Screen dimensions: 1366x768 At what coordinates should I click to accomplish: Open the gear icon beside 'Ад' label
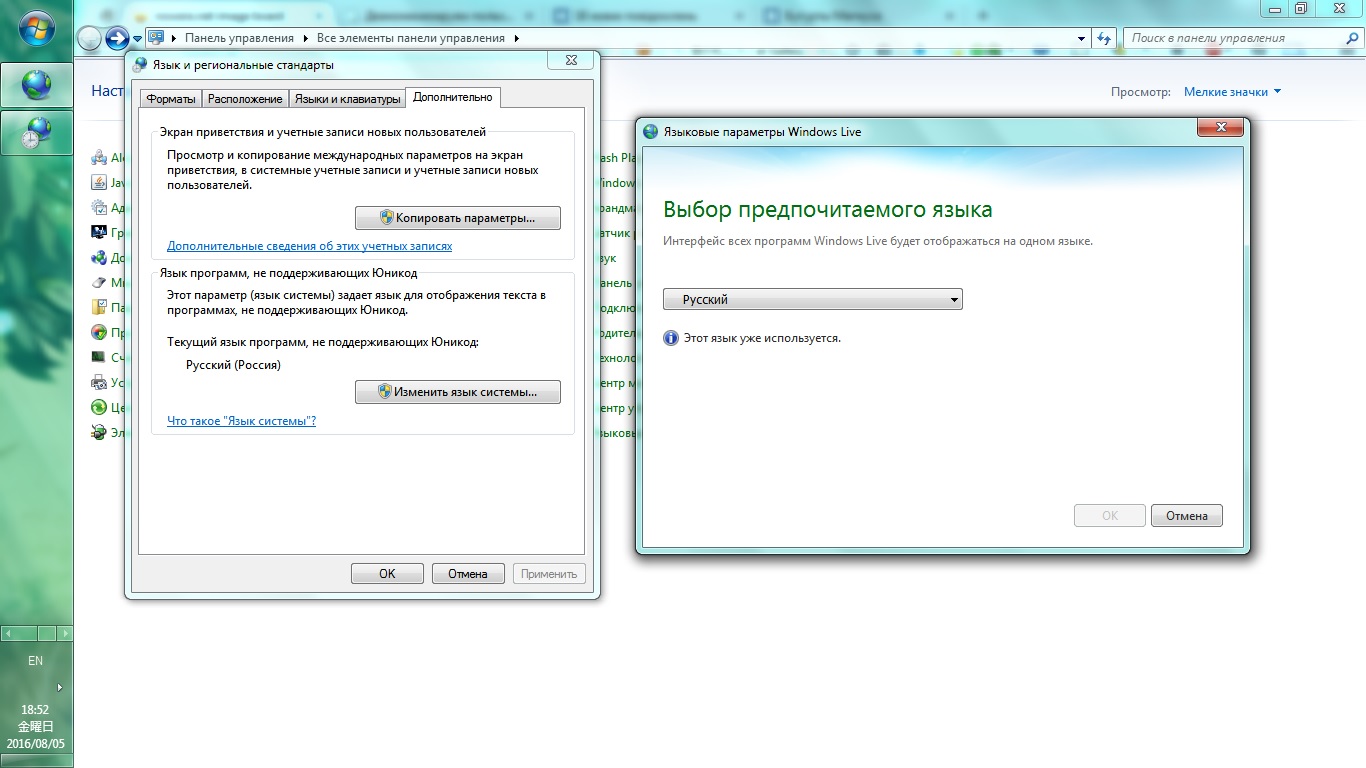(99, 208)
